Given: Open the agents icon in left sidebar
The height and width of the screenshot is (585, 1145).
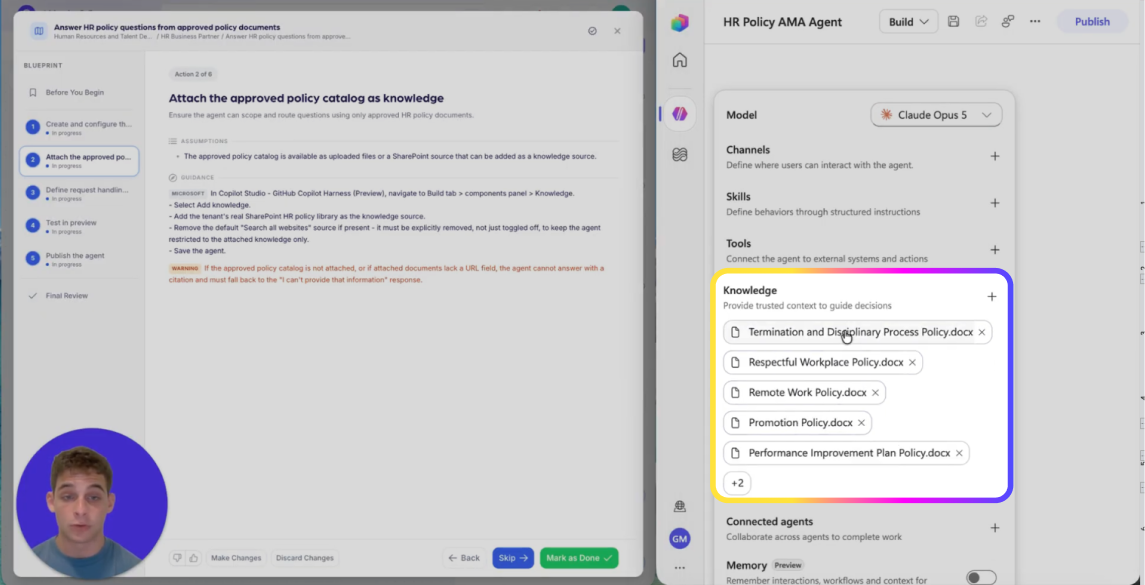Looking at the screenshot, I should pos(680,114).
